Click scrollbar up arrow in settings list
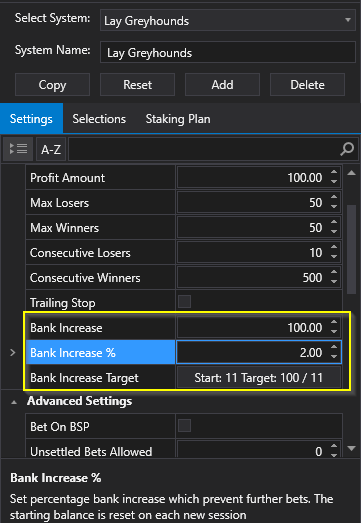Screen dimensions: 361x523 coord(351,173)
